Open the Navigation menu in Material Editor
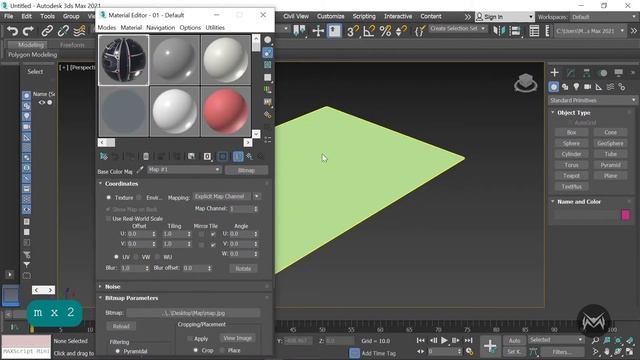 (x=160, y=28)
